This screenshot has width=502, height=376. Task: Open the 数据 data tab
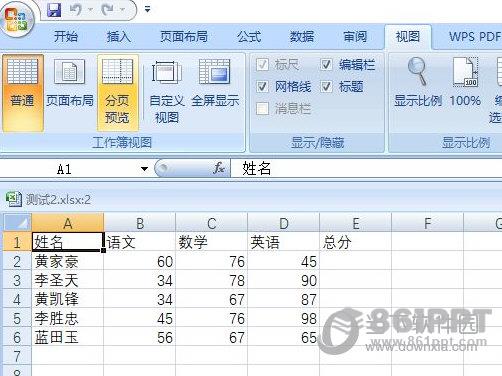(x=302, y=36)
